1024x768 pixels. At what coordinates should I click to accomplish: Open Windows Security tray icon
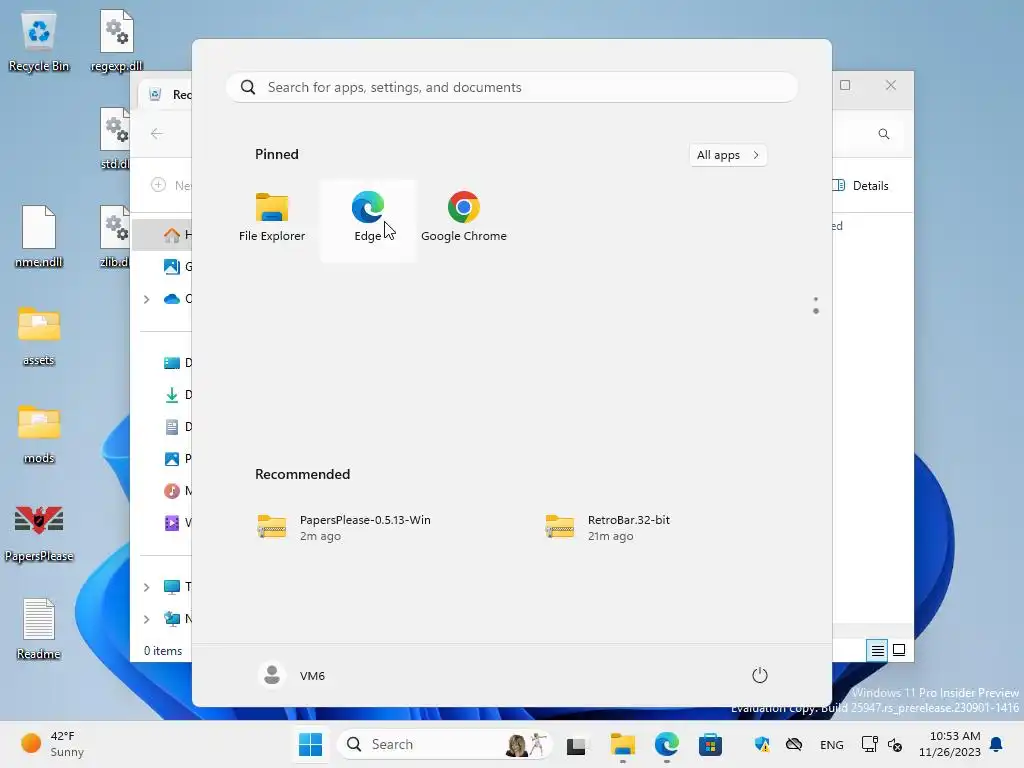[761, 744]
